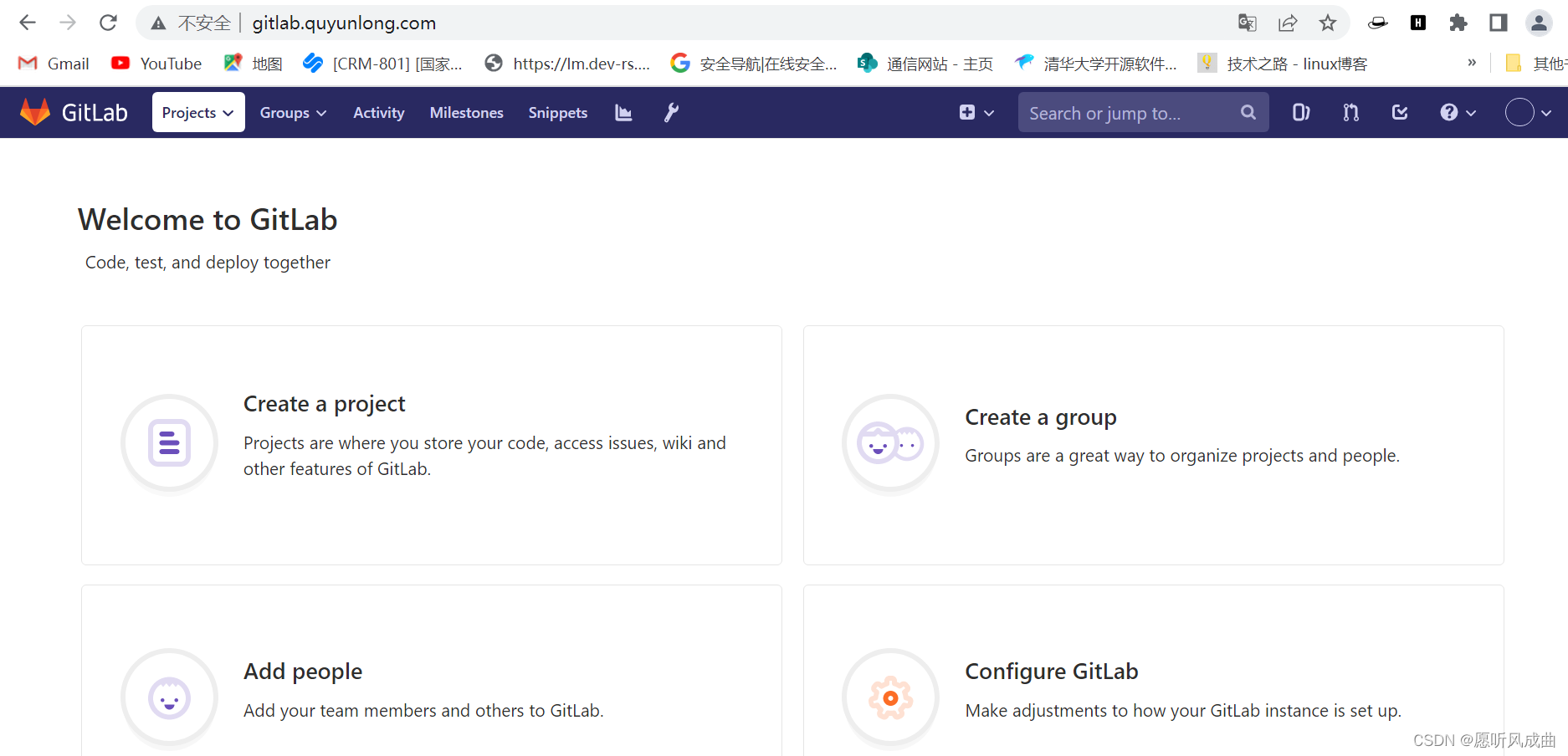1568x756 pixels.
Task: Click the browser reload icon
Action: point(108,23)
